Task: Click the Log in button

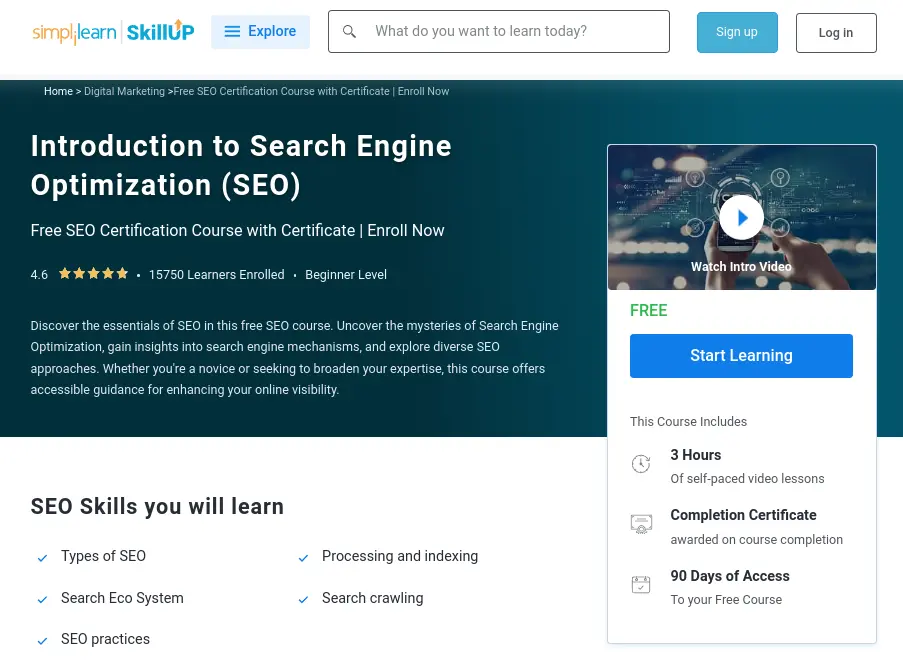Action: (835, 32)
